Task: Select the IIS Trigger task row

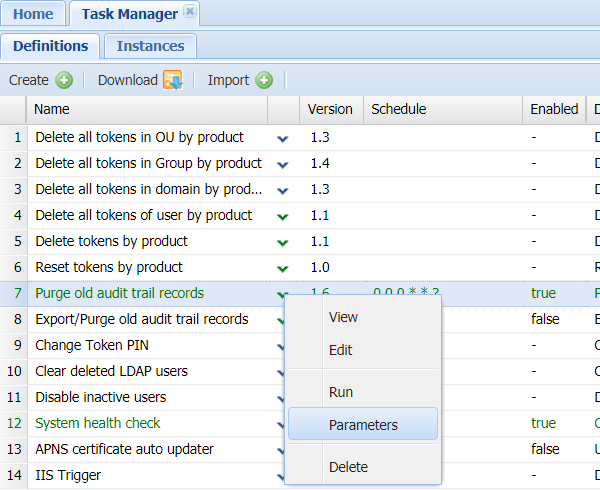Action: tap(68, 475)
